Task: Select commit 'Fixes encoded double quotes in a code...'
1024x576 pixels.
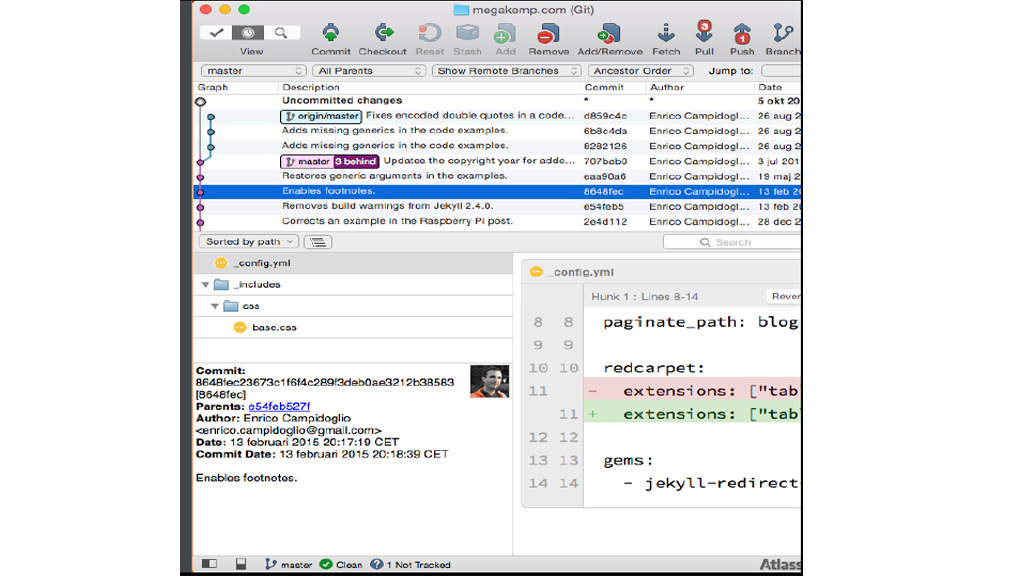Action: click(498, 116)
